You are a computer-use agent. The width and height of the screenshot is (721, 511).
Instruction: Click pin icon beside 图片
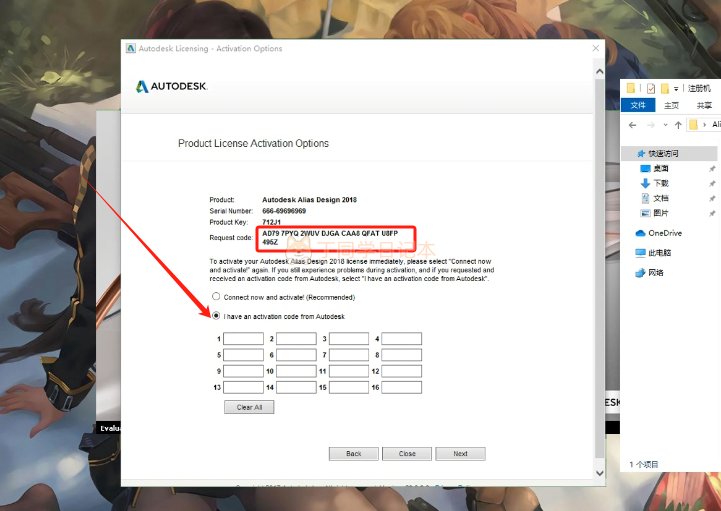(x=712, y=213)
